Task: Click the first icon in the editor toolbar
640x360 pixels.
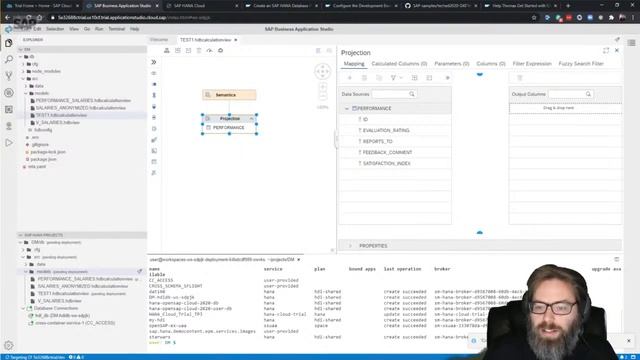Action: tap(167, 51)
